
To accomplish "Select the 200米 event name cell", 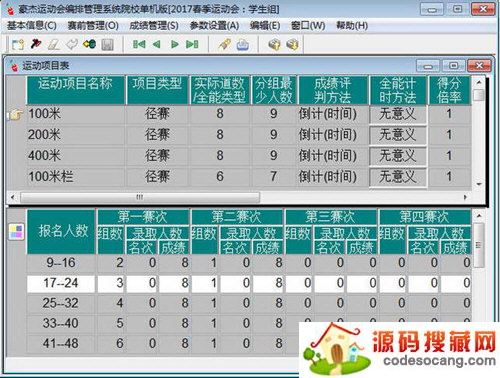I will tap(75, 135).
